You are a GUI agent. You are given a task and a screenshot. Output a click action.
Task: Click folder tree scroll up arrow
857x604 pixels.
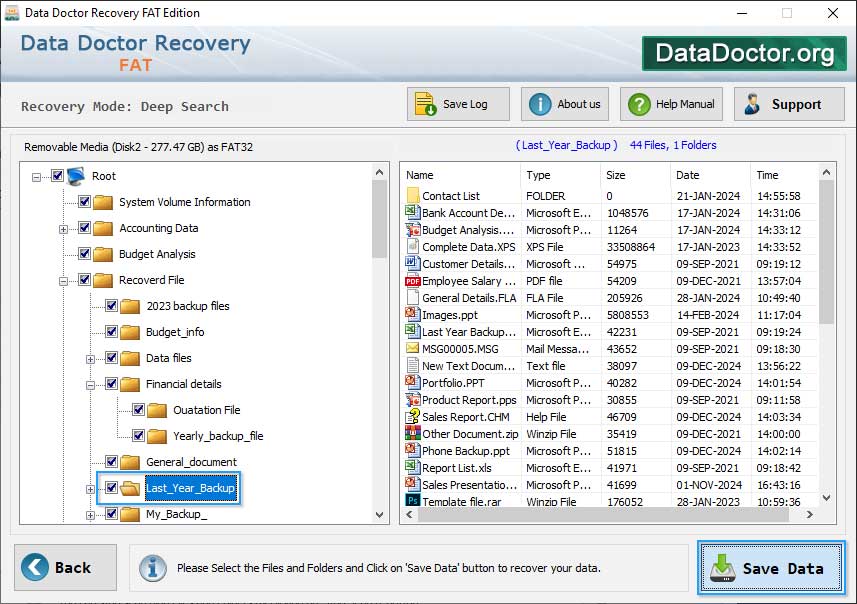380,173
